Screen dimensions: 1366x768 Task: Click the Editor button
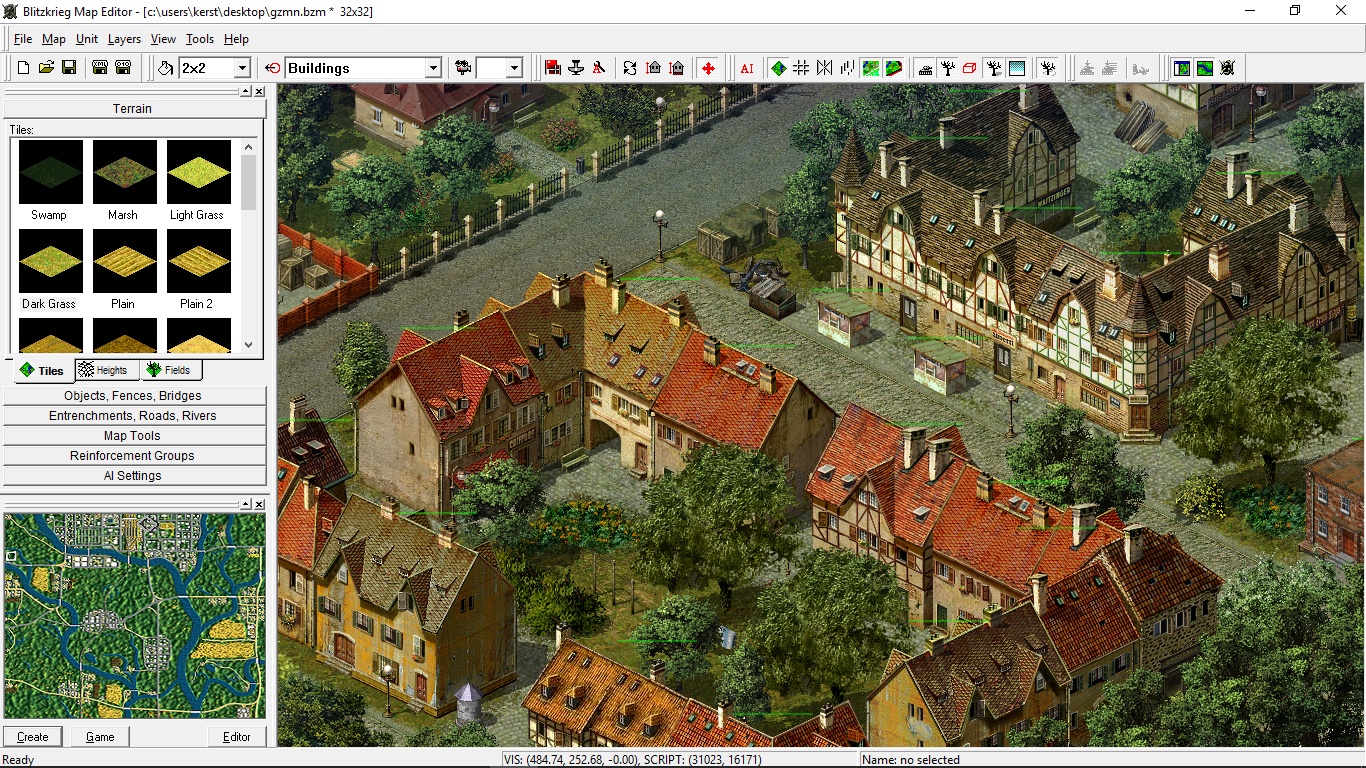237,737
